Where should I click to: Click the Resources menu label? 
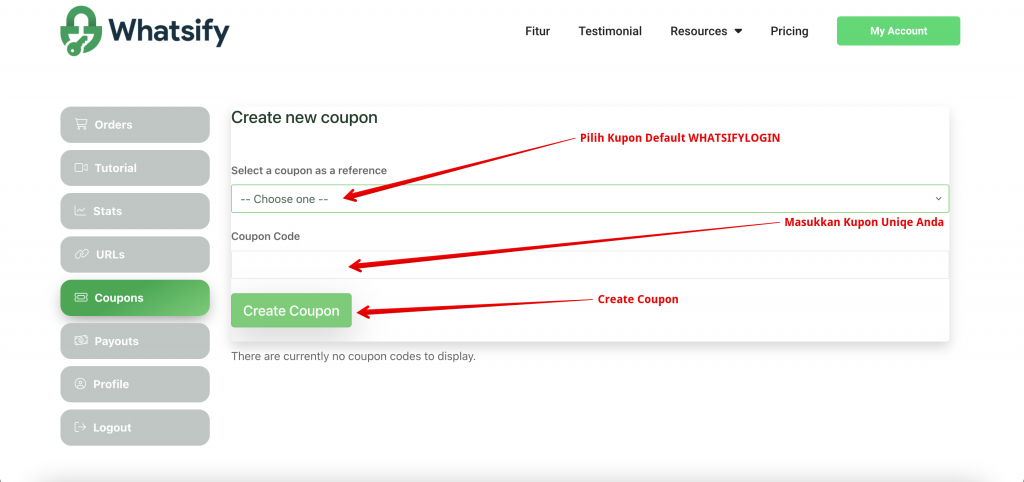(698, 31)
